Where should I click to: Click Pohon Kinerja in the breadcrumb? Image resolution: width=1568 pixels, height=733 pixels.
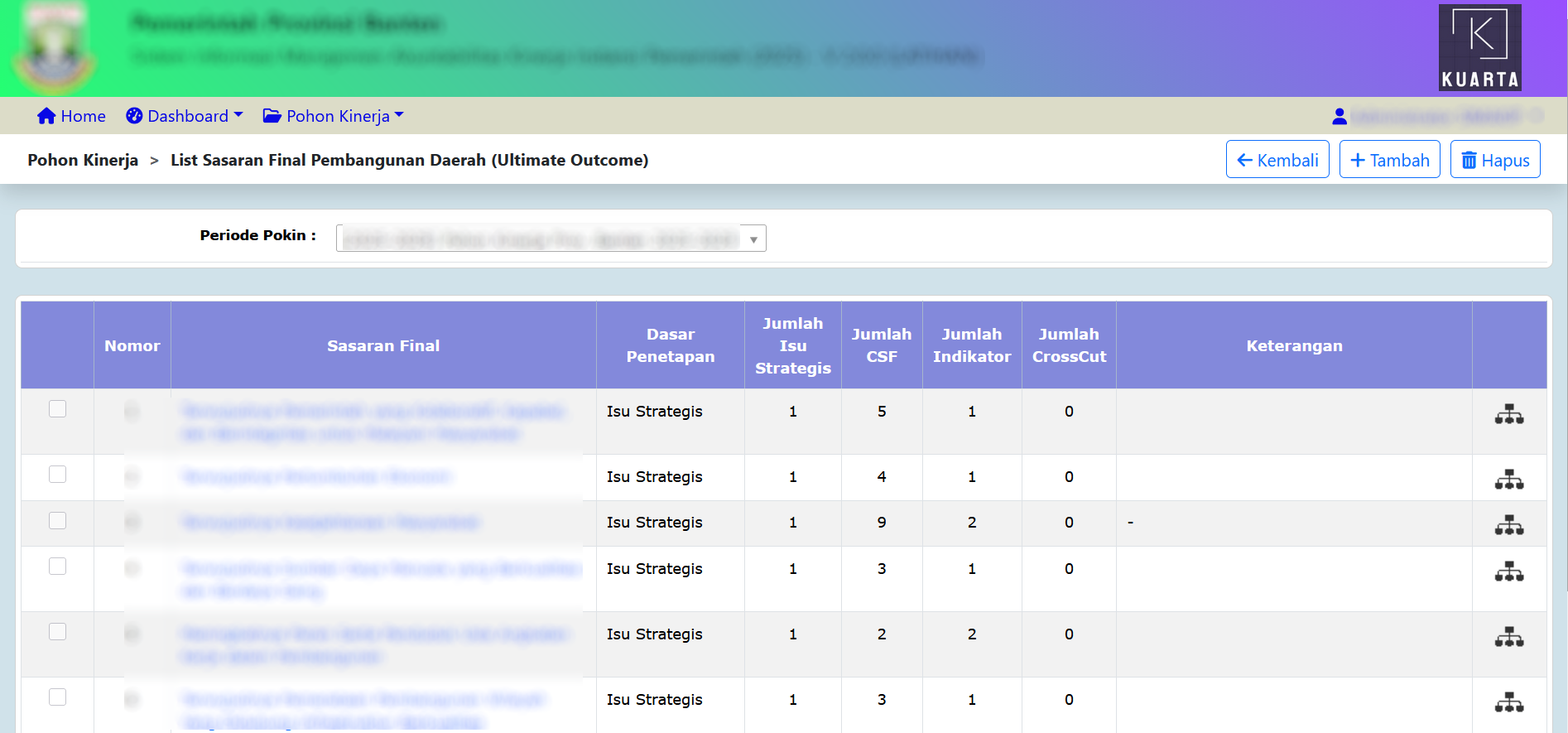83,161
